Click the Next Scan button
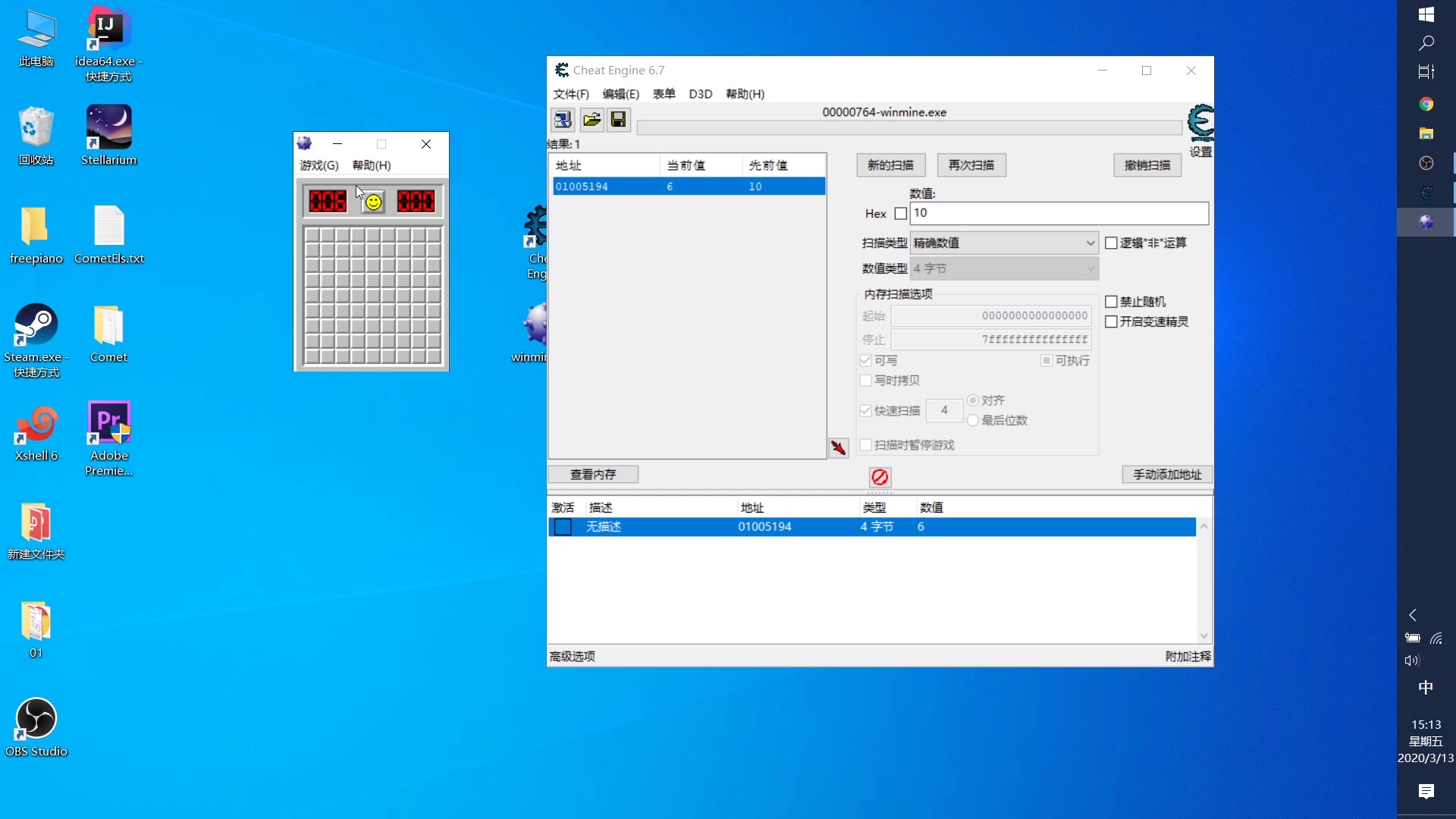The width and height of the screenshot is (1456, 819). (x=971, y=165)
